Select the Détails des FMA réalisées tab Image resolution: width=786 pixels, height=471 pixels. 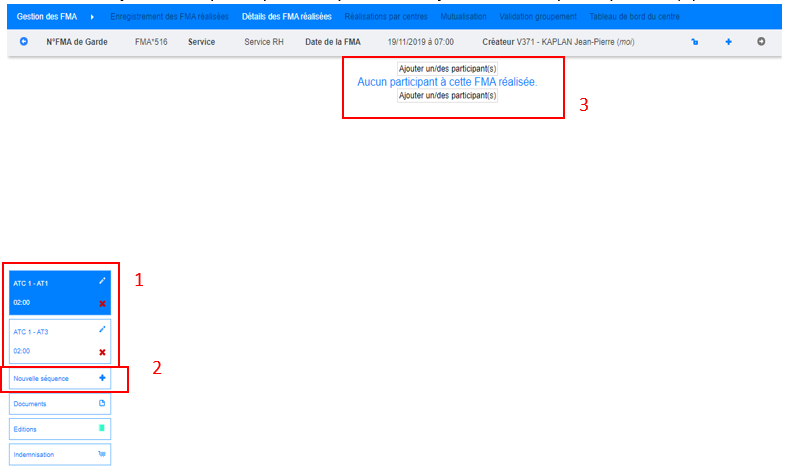[x=286, y=17]
